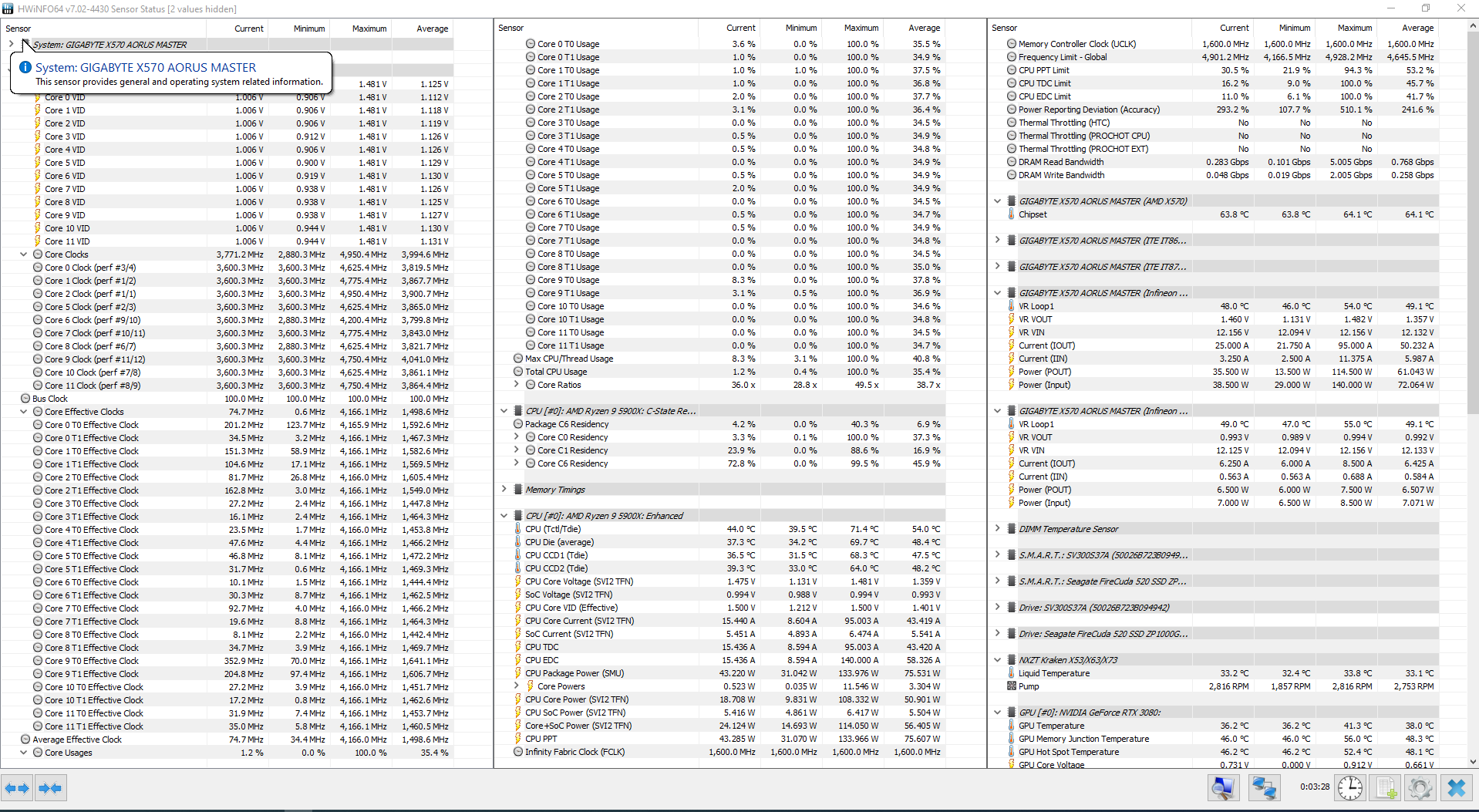Collapse the GPU [#0] NVIDIA GeForce RTX 3080 section
The height and width of the screenshot is (812, 1479).
pyautogui.click(x=997, y=713)
